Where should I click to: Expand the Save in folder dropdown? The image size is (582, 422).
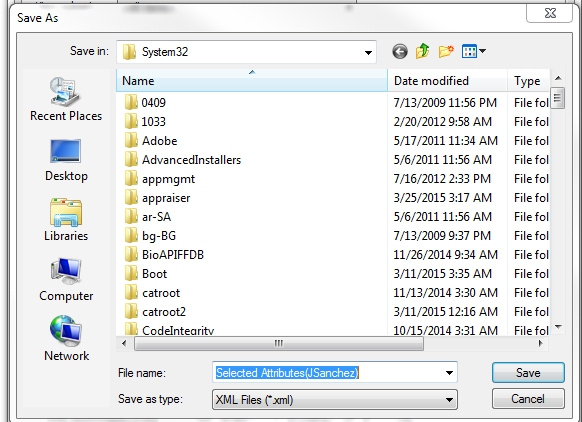click(x=368, y=52)
